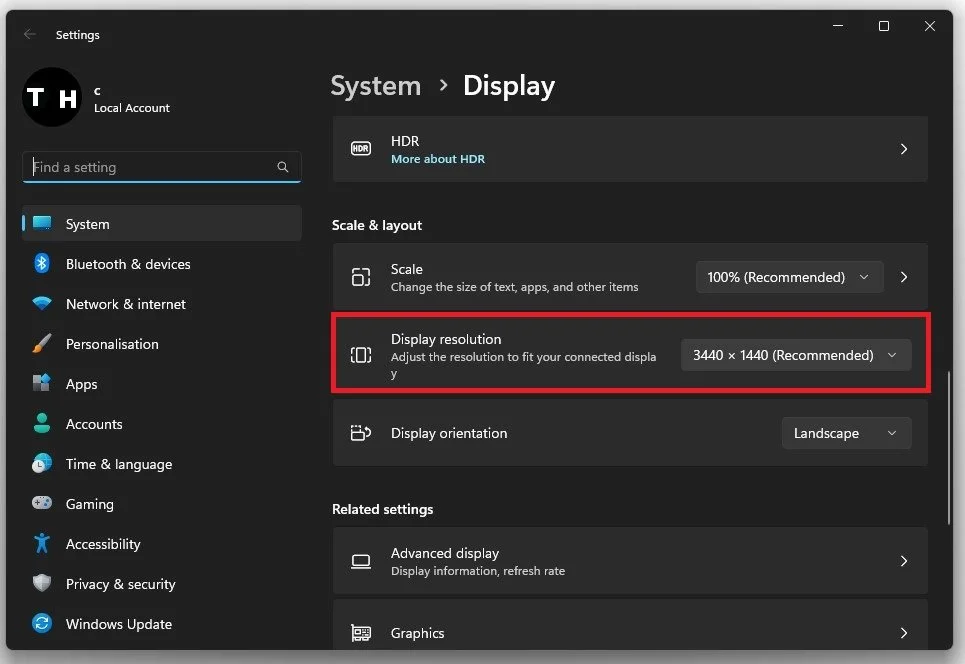
Task: Click 'Change the size of text' description
Action: (x=515, y=287)
